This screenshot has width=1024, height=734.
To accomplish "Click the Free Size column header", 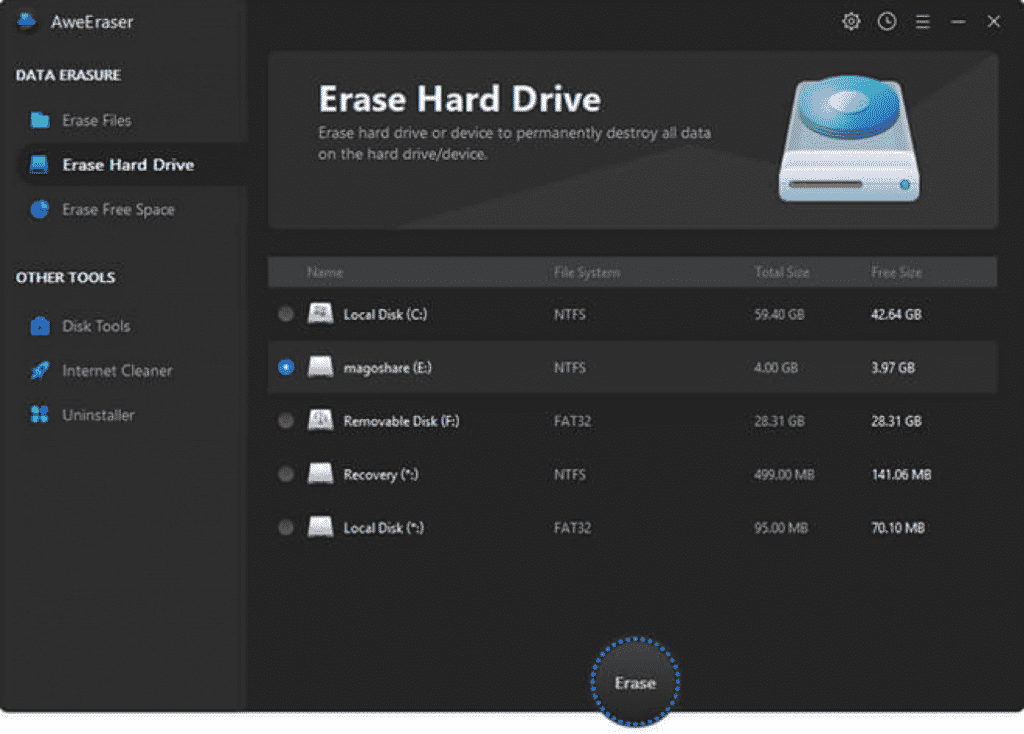I will click(x=897, y=272).
